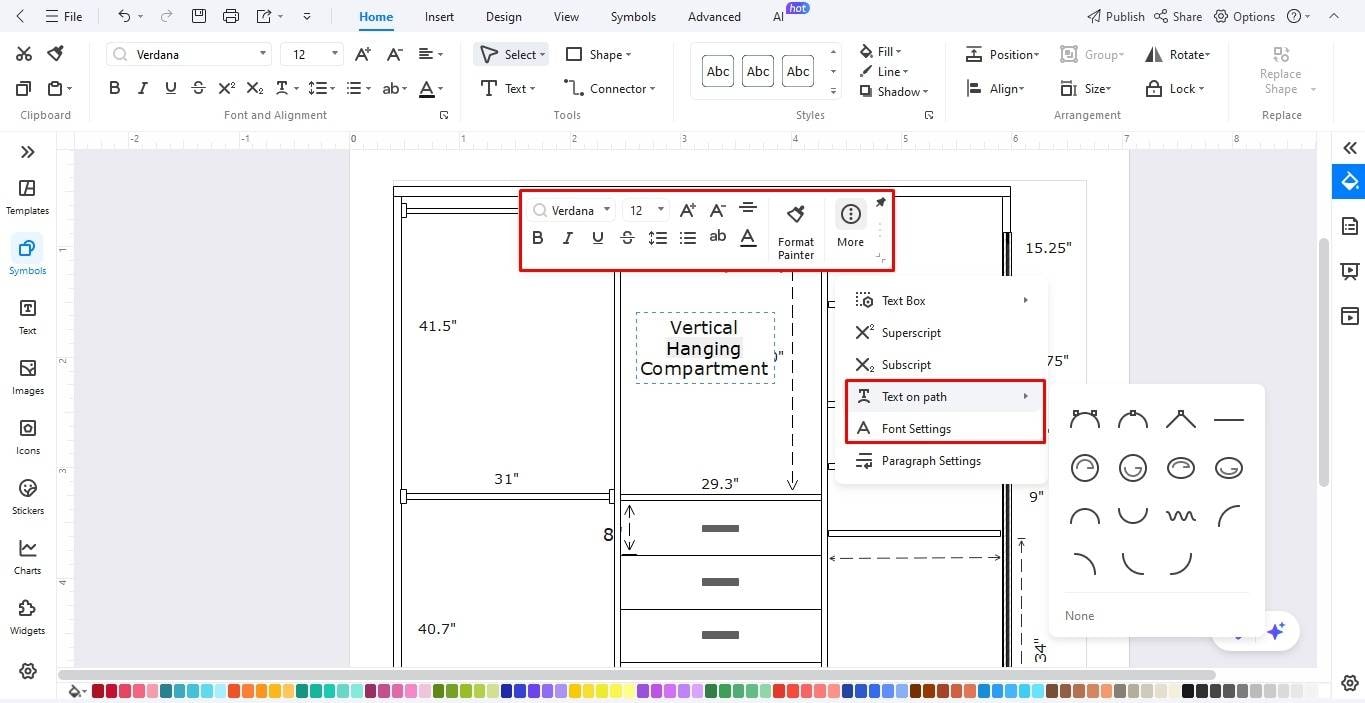The height and width of the screenshot is (703, 1365).
Task: Decrease font size in the ribbon
Action: [x=394, y=54]
